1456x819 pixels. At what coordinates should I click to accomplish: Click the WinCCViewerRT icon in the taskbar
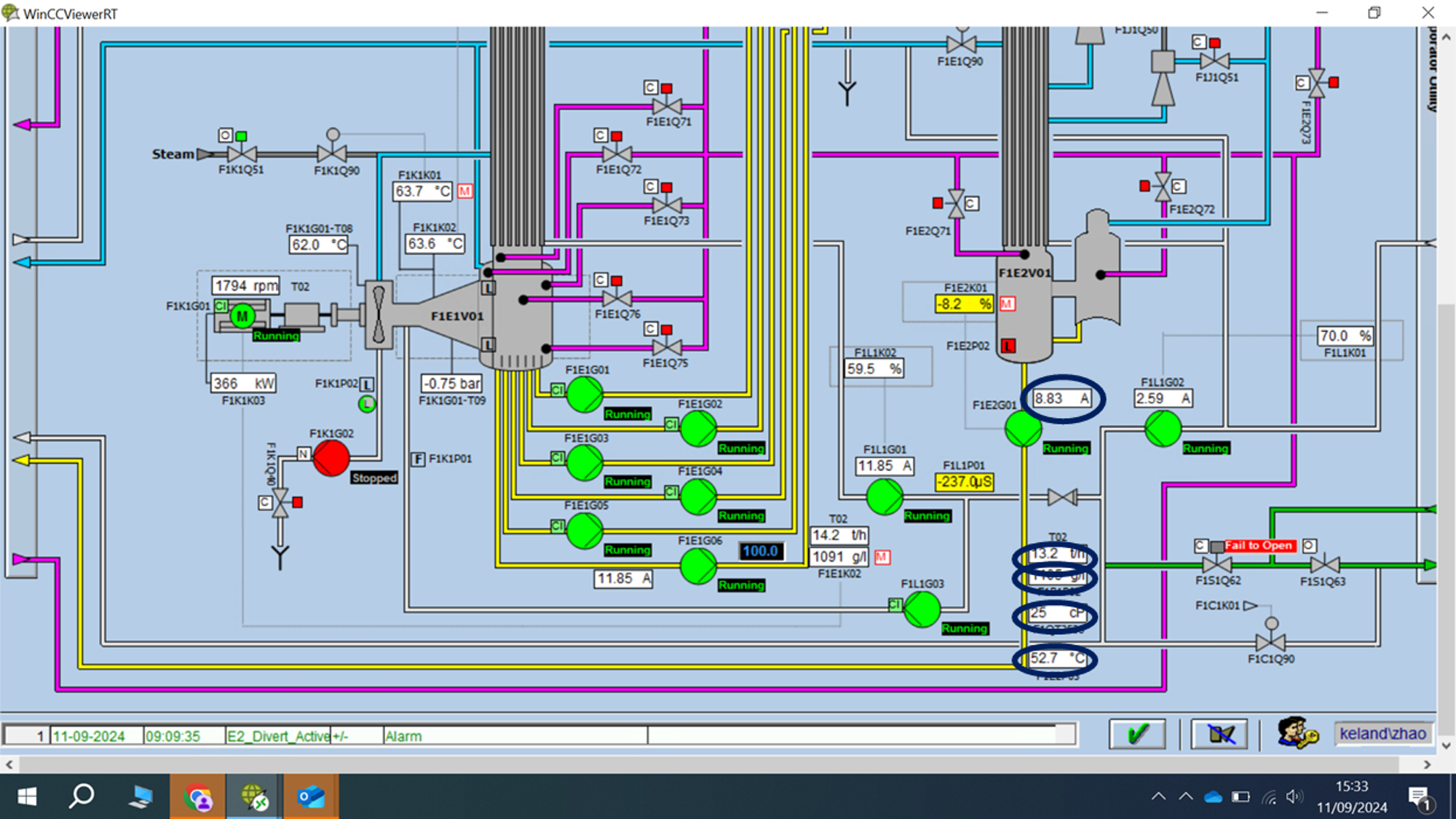254,796
